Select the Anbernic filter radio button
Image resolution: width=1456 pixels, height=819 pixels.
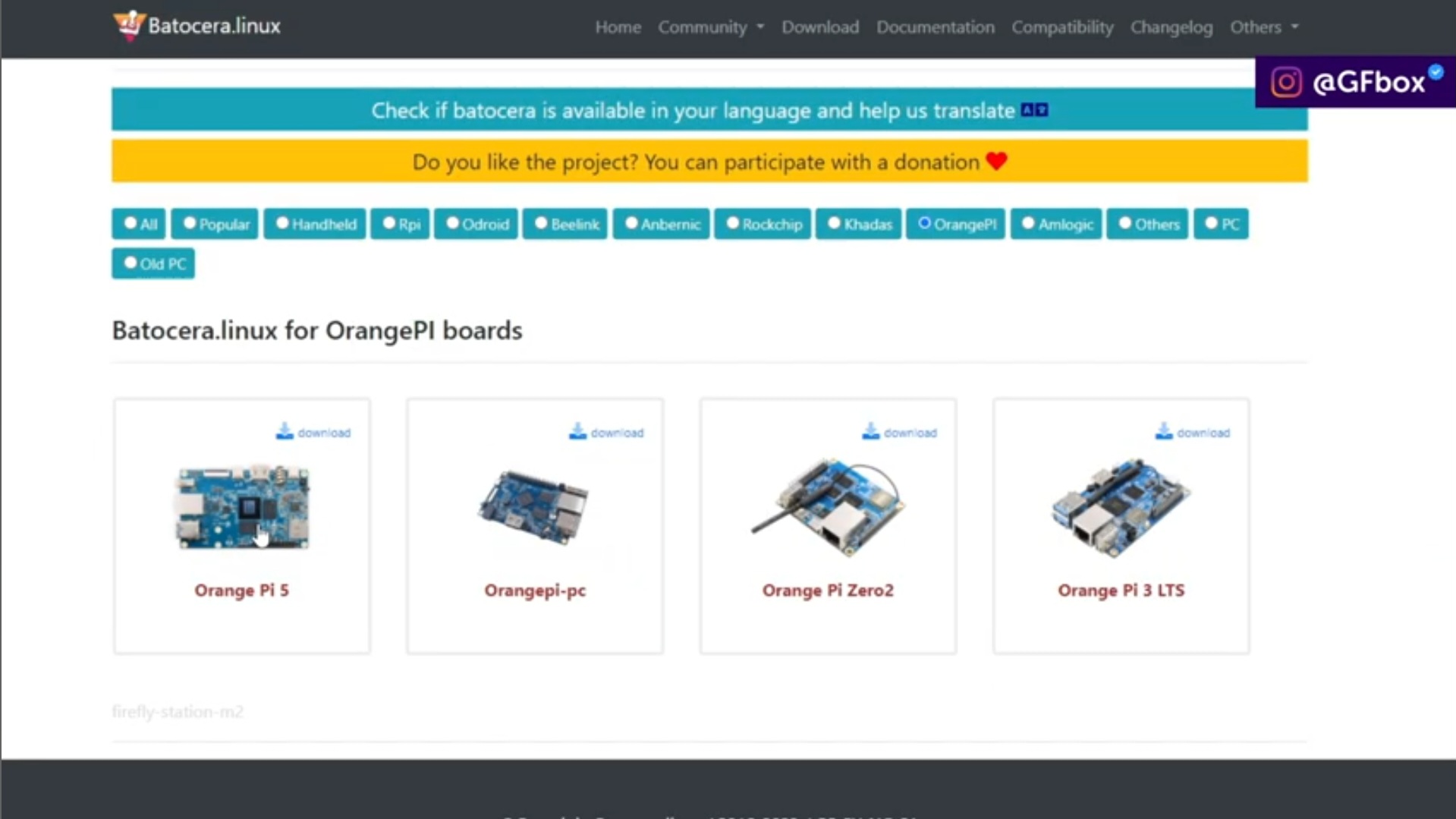(x=631, y=222)
